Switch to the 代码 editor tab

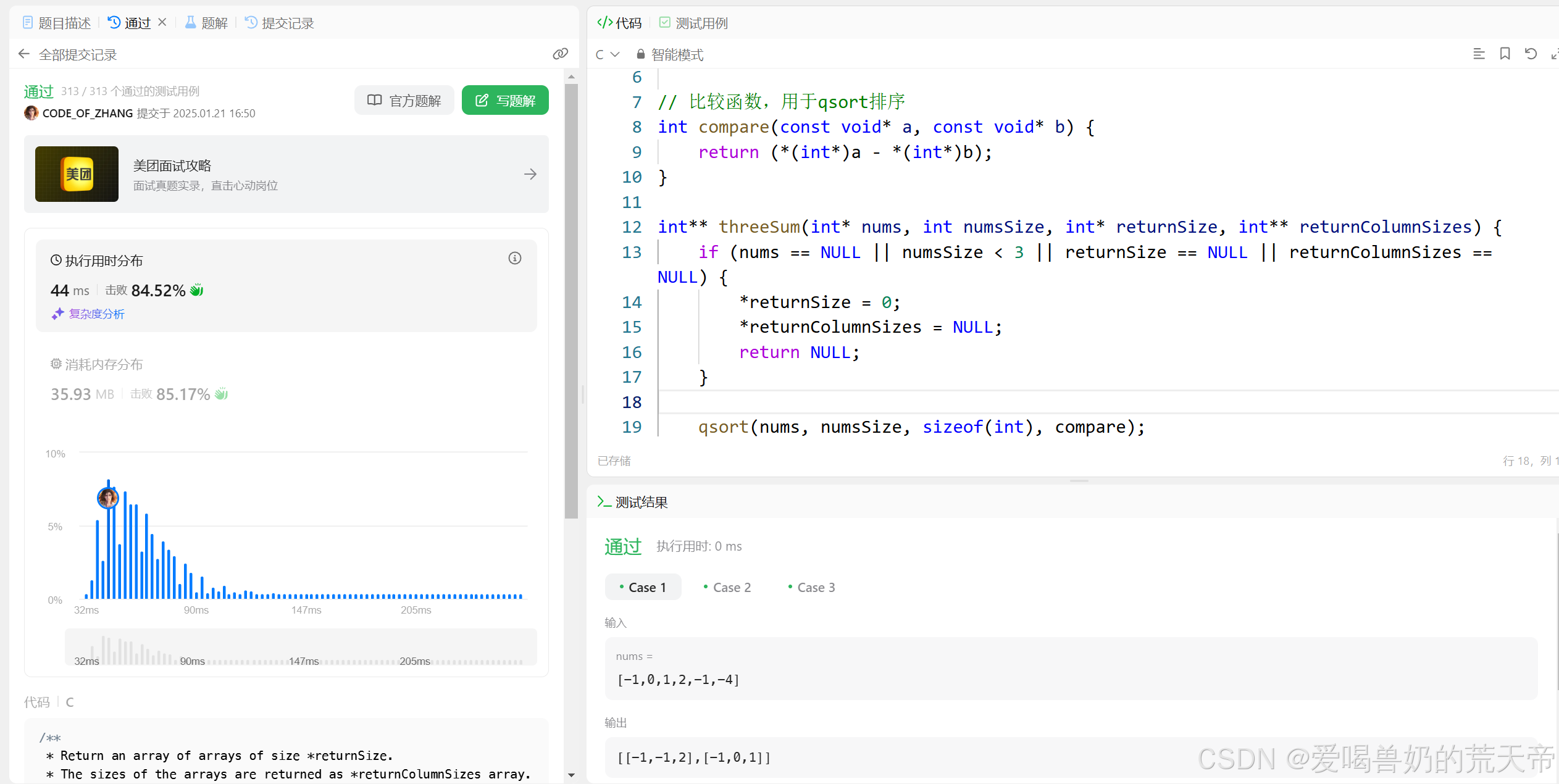[x=619, y=23]
